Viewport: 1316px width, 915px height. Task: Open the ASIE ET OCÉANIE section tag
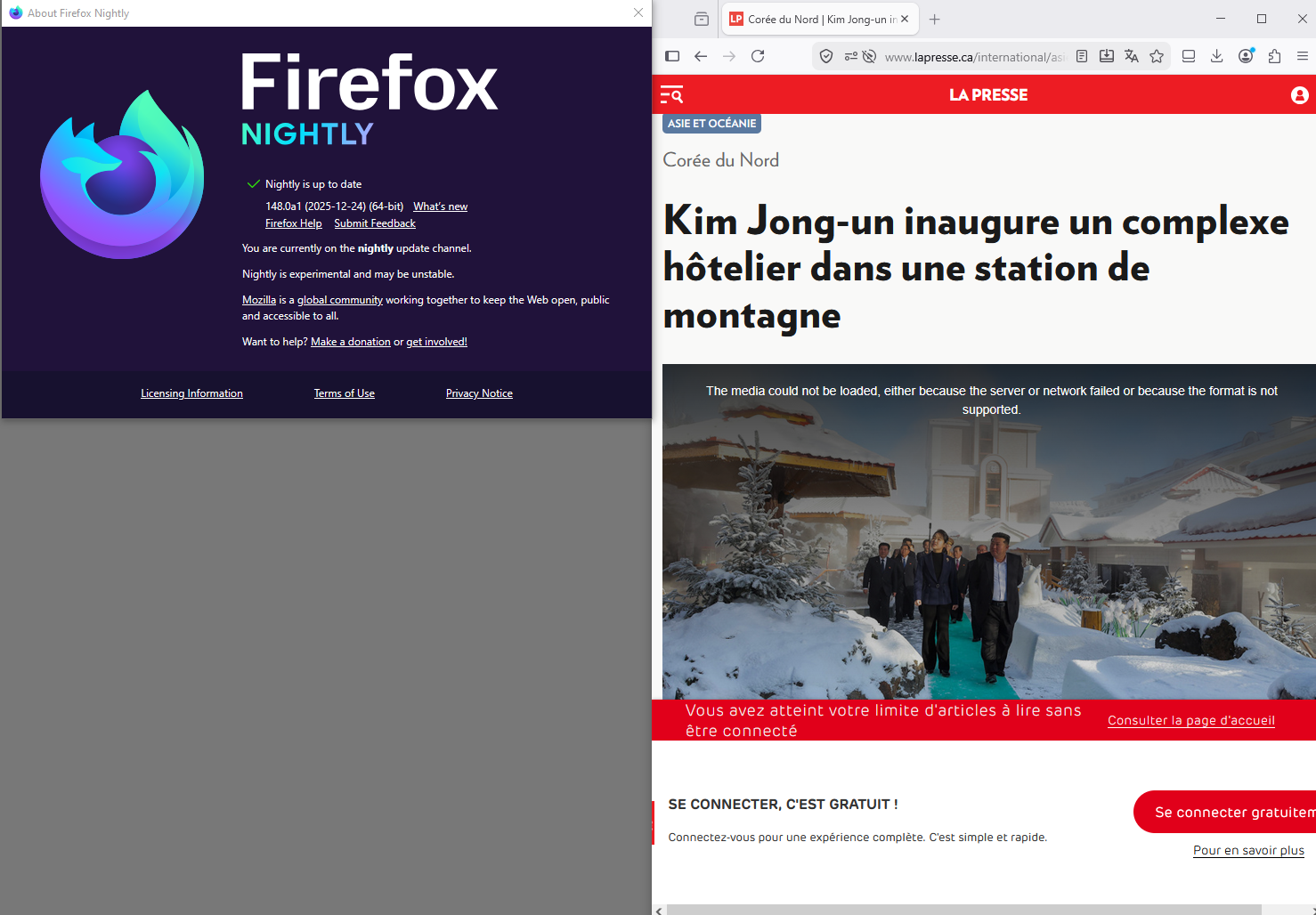[712, 124]
